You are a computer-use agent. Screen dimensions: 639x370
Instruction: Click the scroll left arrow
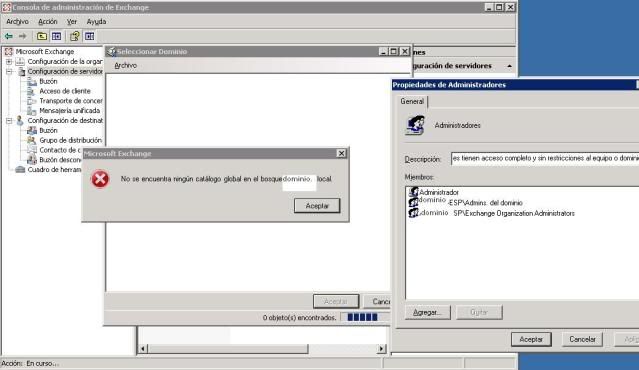(143, 349)
